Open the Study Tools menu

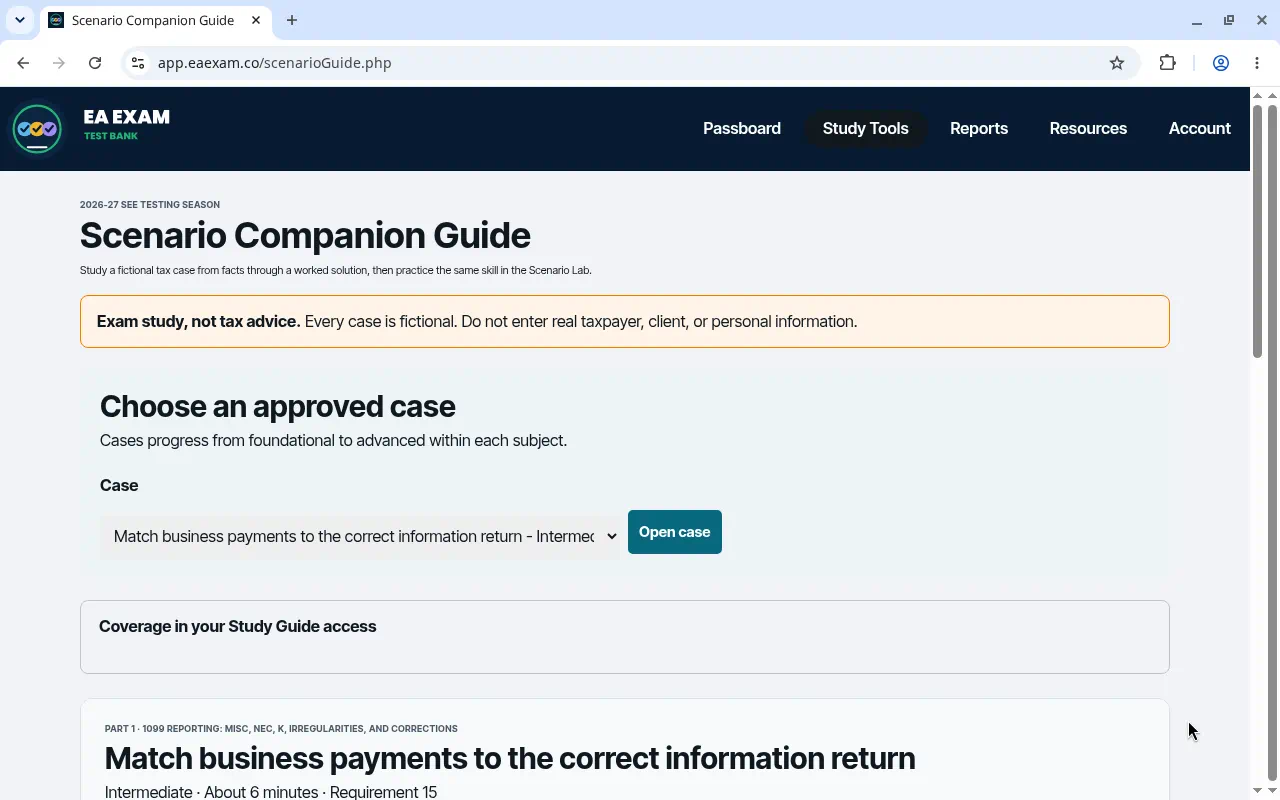[x=866, y=128]
